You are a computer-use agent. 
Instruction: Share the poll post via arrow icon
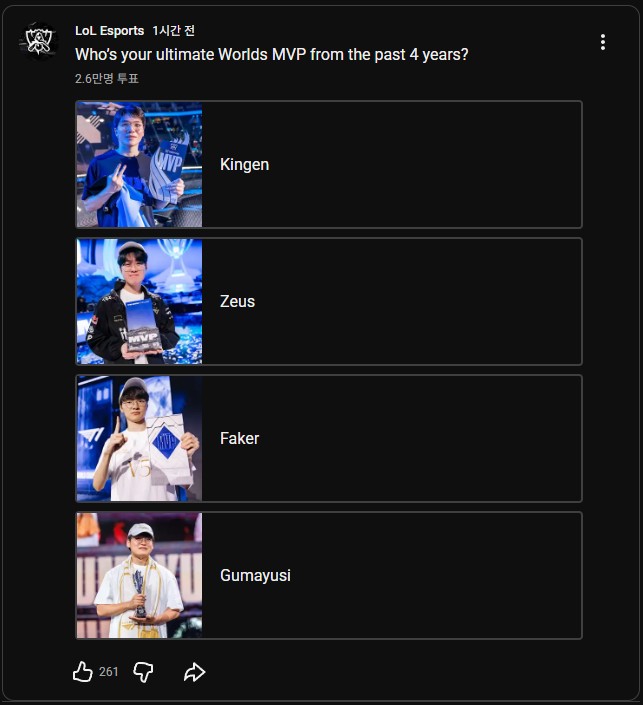click(194, 672)
